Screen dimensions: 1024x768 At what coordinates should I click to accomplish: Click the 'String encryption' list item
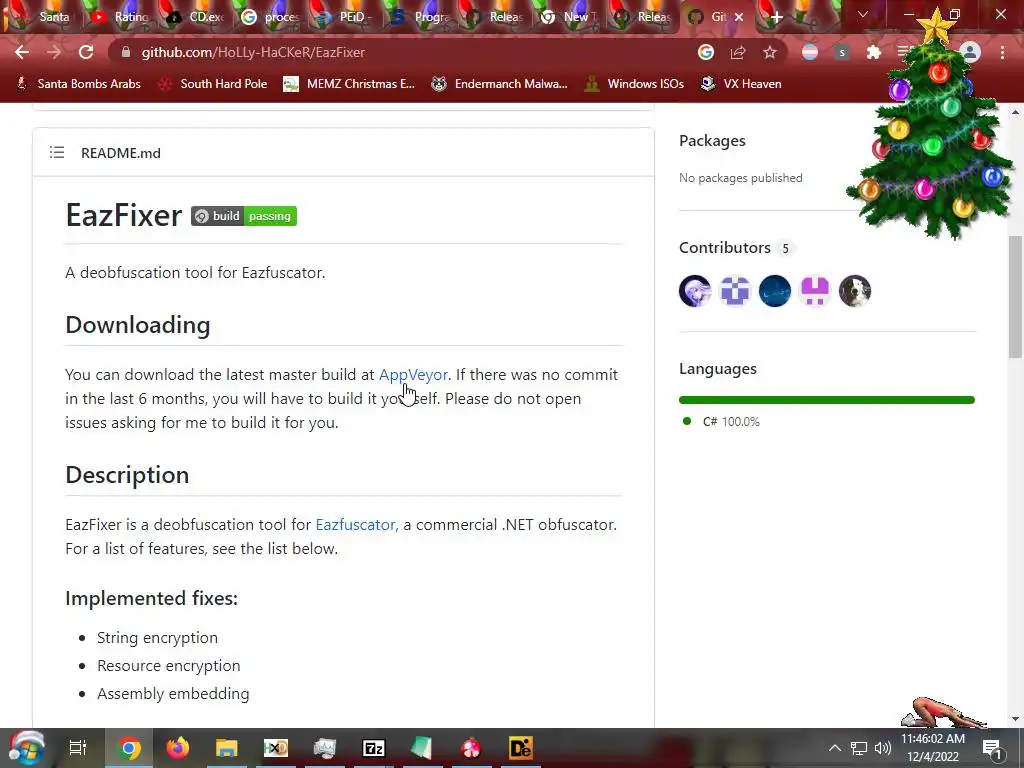[157, 638]
